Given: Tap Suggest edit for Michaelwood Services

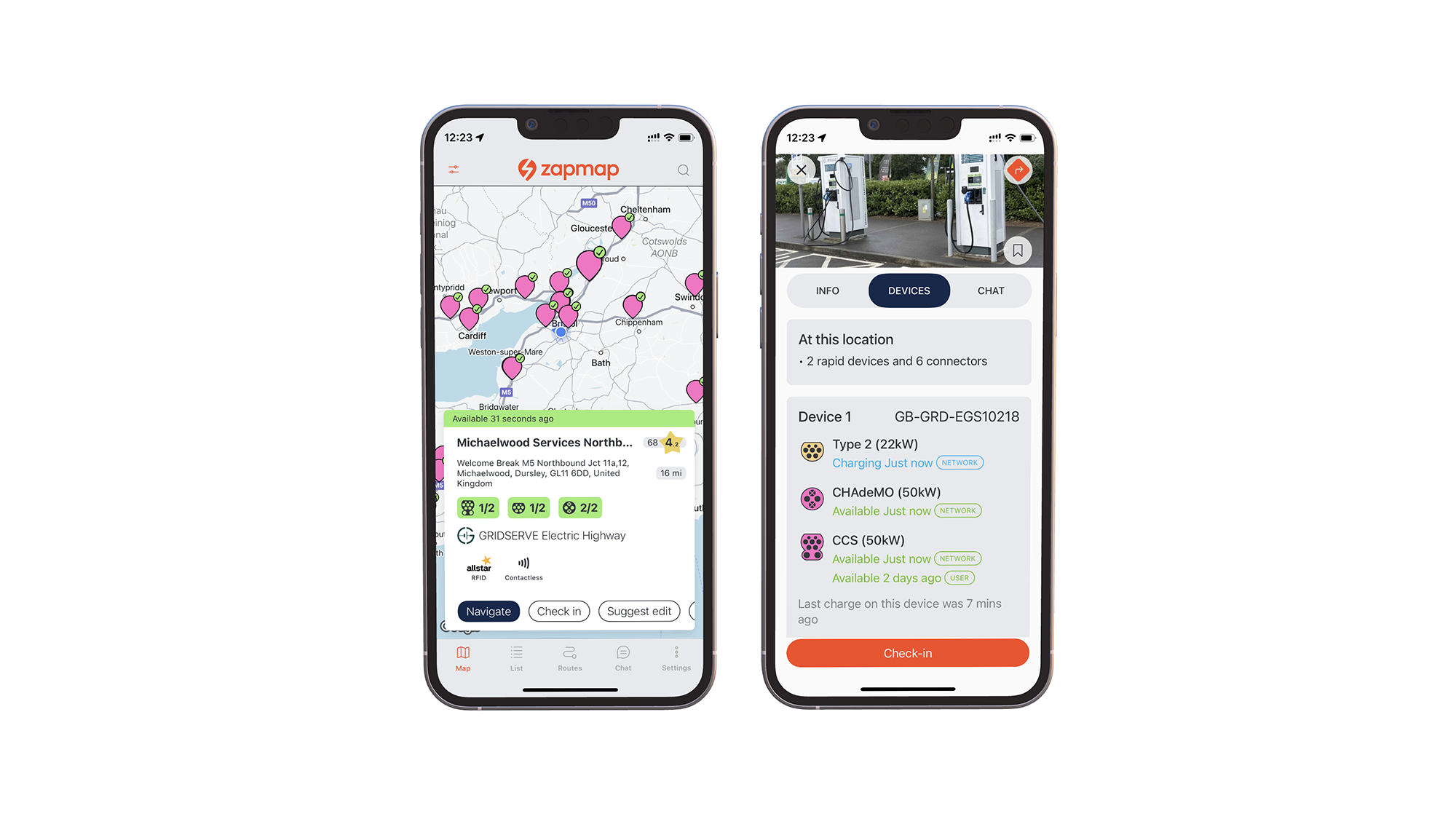Looking at the screenshot, I should [x=637, y=611].
